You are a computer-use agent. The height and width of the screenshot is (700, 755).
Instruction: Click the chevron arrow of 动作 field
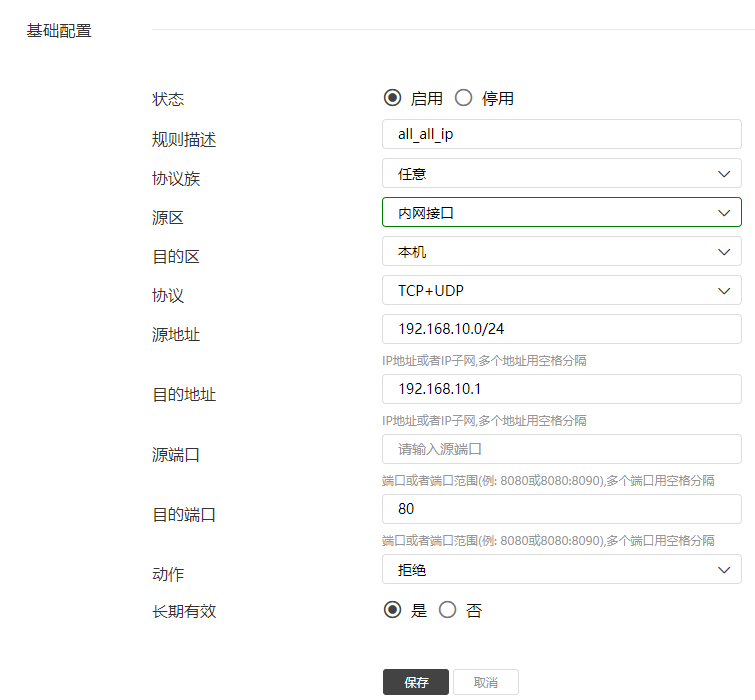(x=724, y=569)
